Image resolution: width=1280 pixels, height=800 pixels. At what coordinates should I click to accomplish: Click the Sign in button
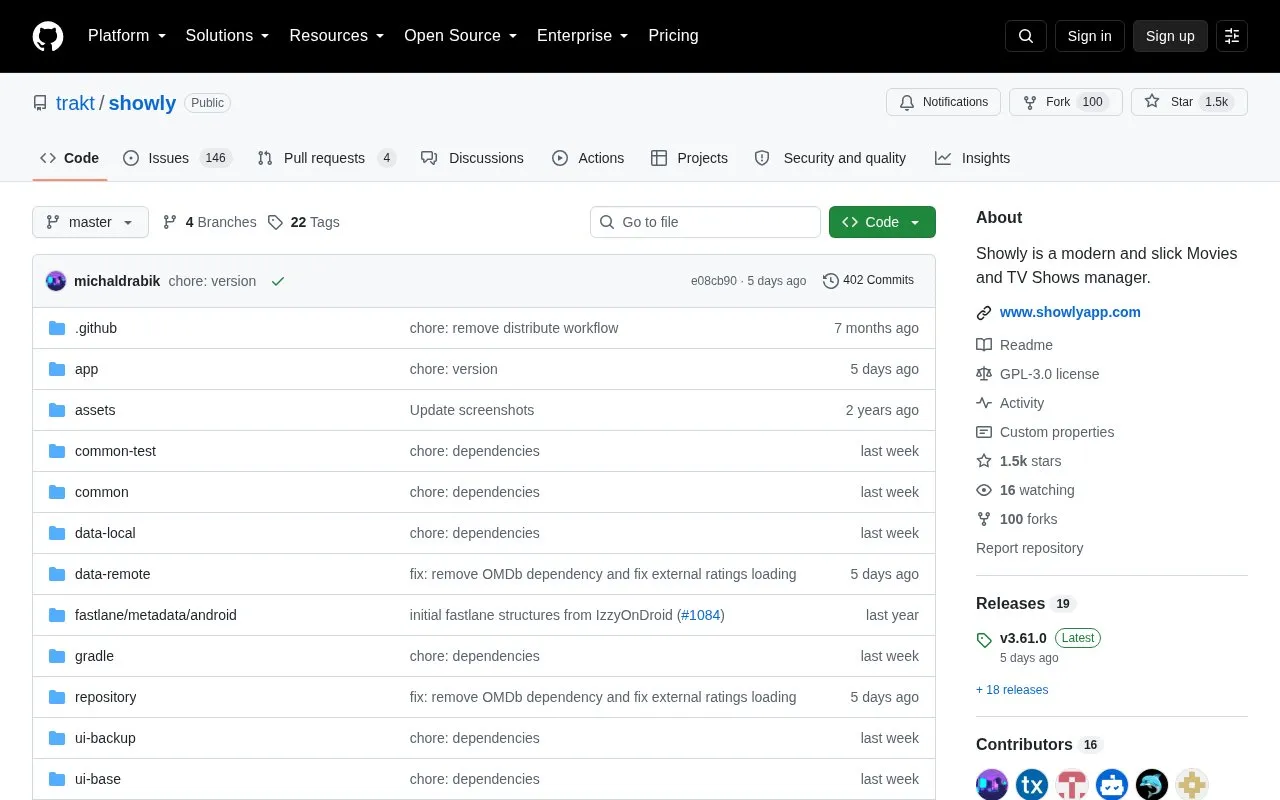[x=1089, y=36]
